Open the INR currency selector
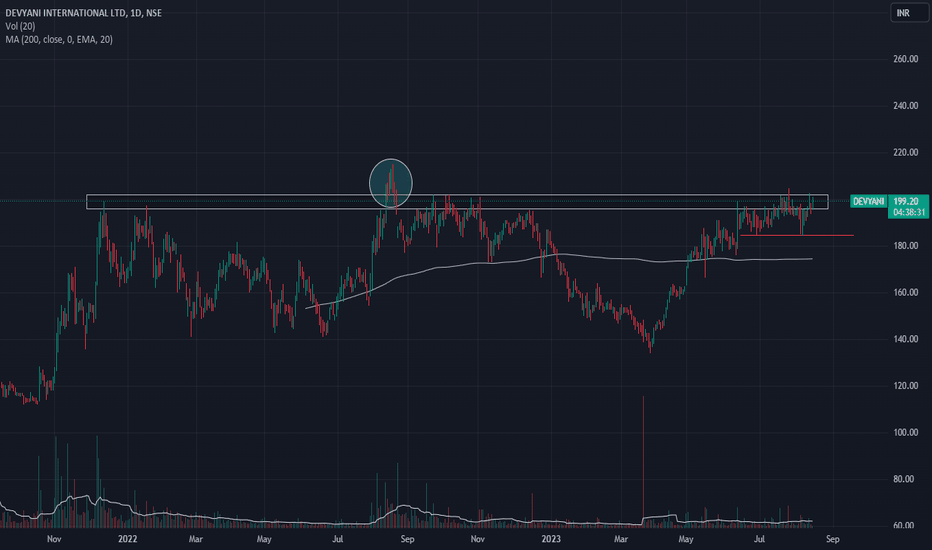This screenshot has width=932, height=550. pyautogui.click(x=909, y=12)
